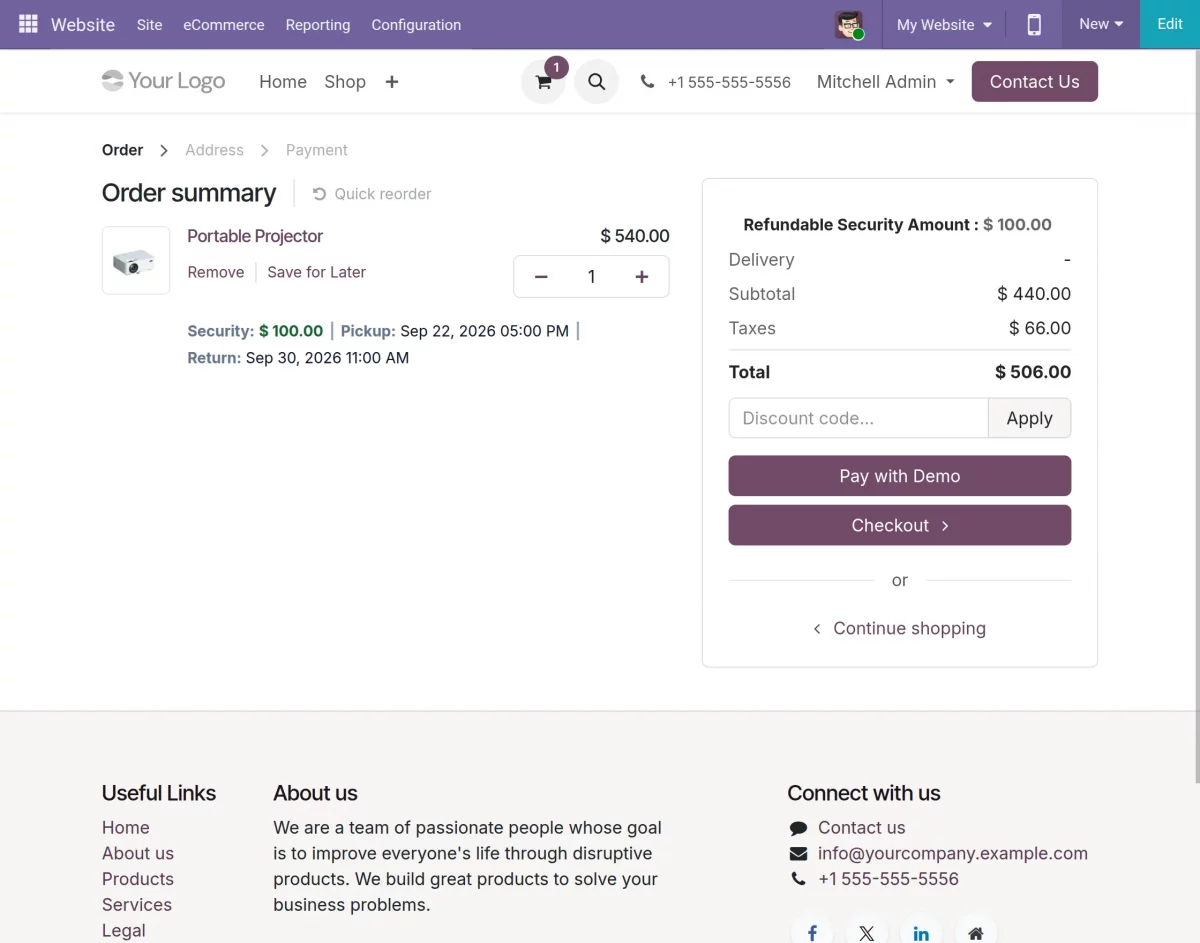Click the info@yourcompany.example.com email link

[953, 853]
